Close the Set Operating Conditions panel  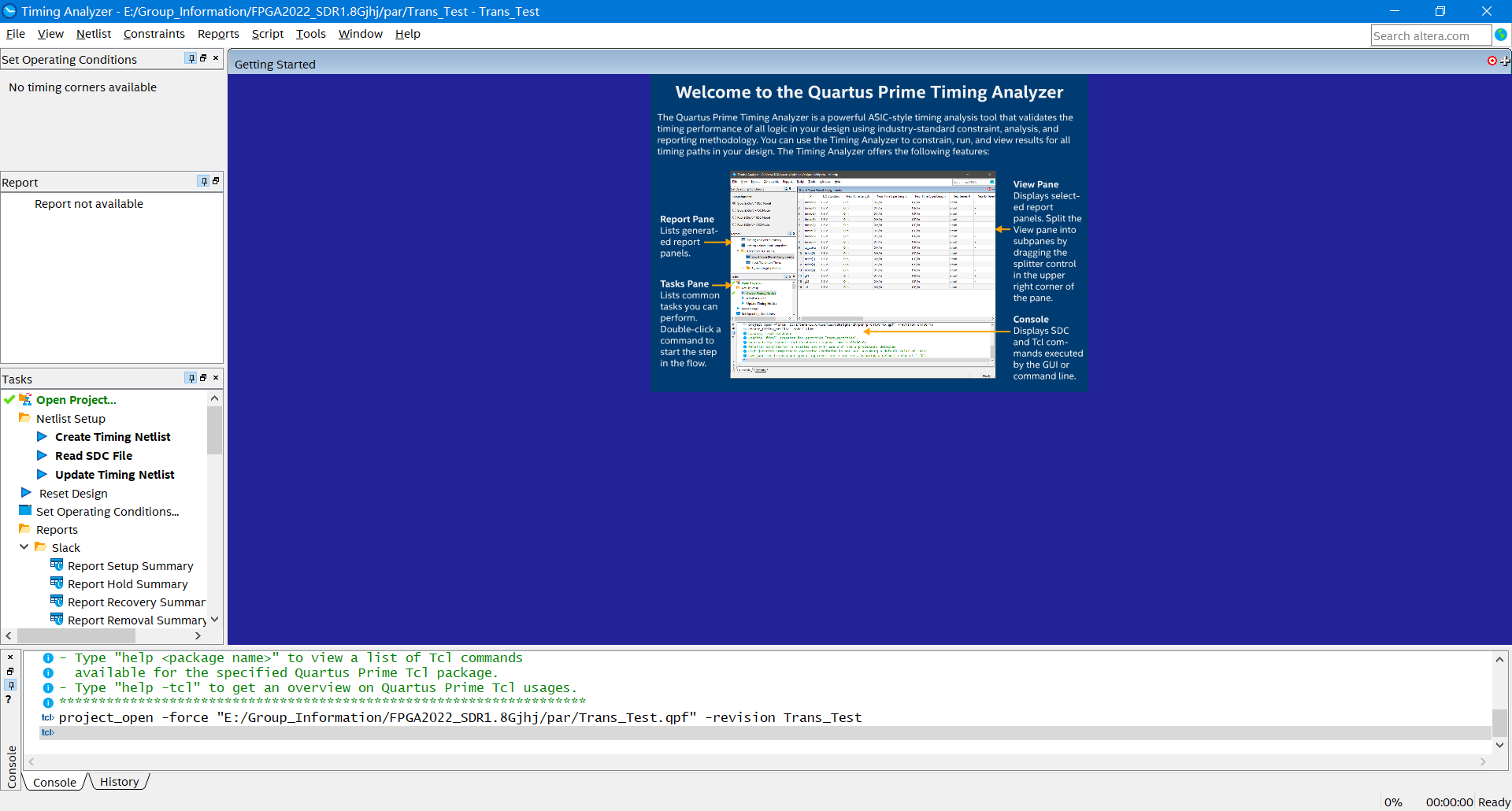click(x=216, y=58)
